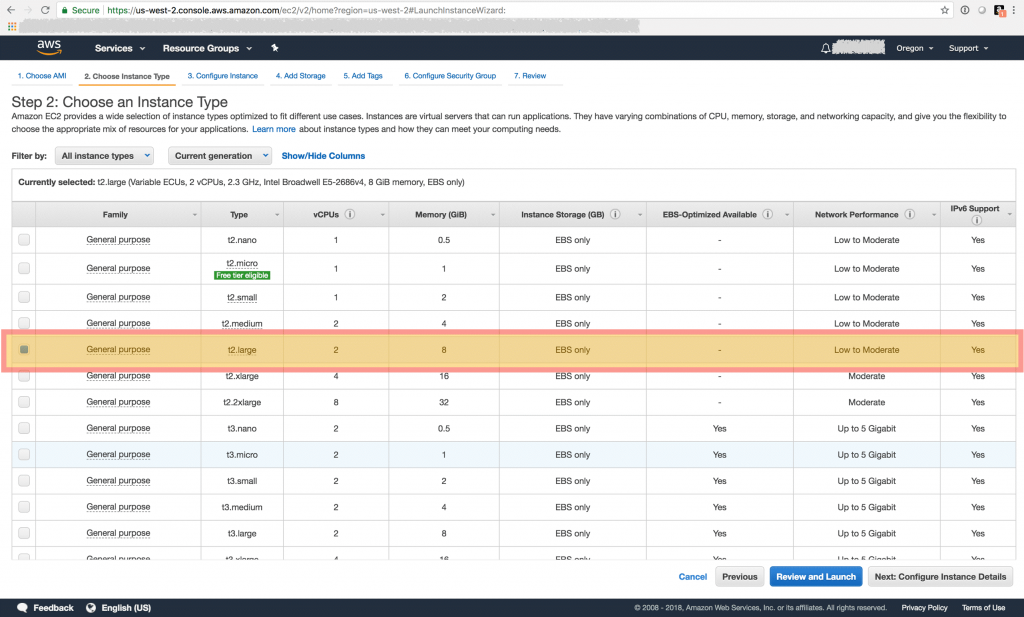Click the t2.2xlarge type cell
Viewport: 1024px width, 617px height.
point(242,402)
